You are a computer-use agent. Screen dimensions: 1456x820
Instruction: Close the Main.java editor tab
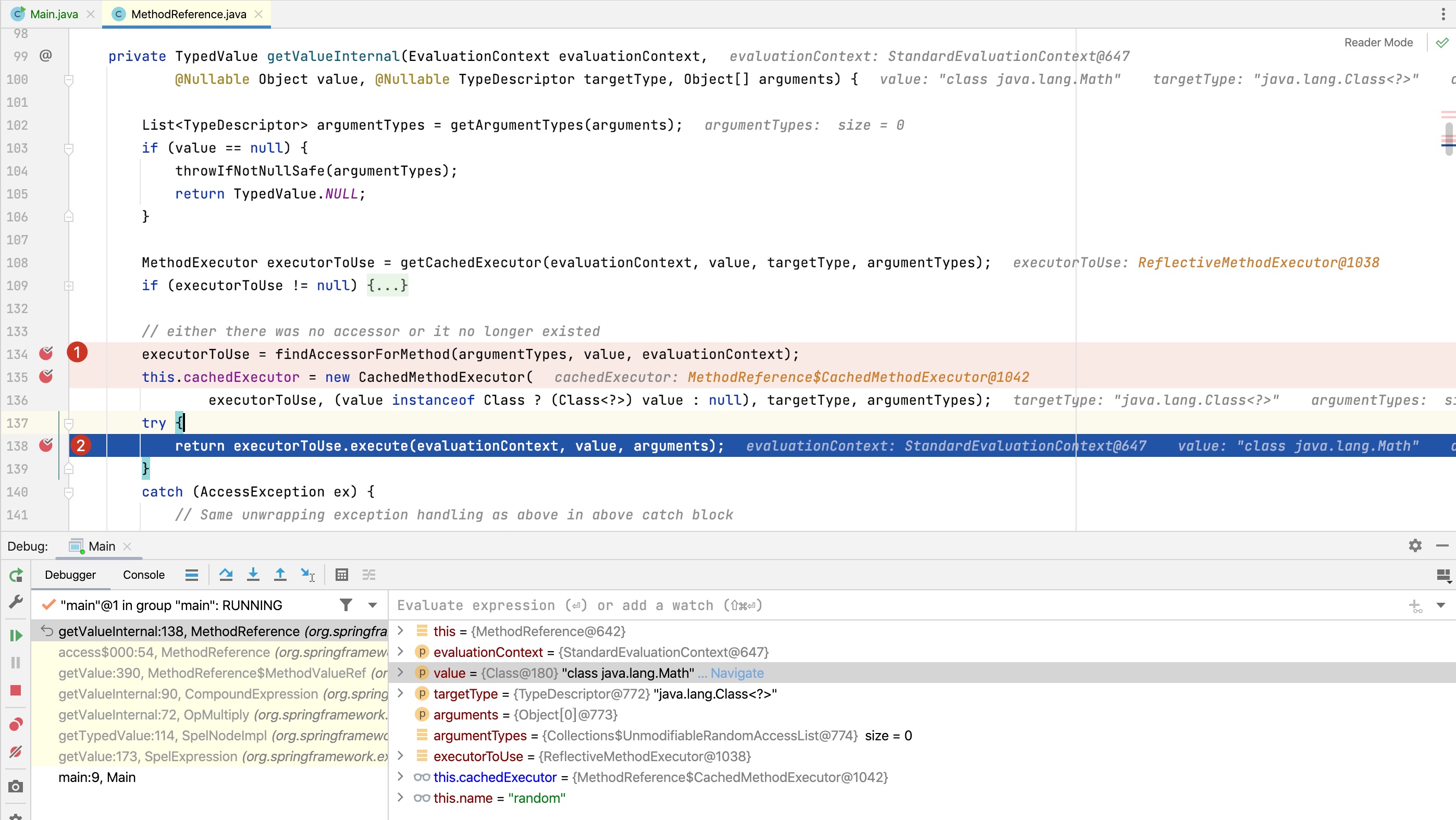[x=91, y=14]
